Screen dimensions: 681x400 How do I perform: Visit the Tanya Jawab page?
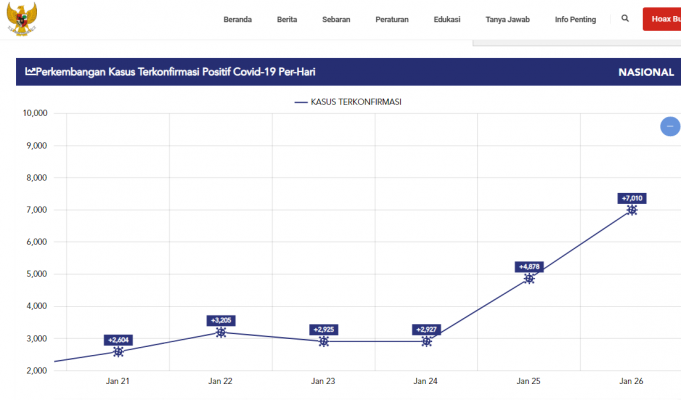click(x=507, y=19)
